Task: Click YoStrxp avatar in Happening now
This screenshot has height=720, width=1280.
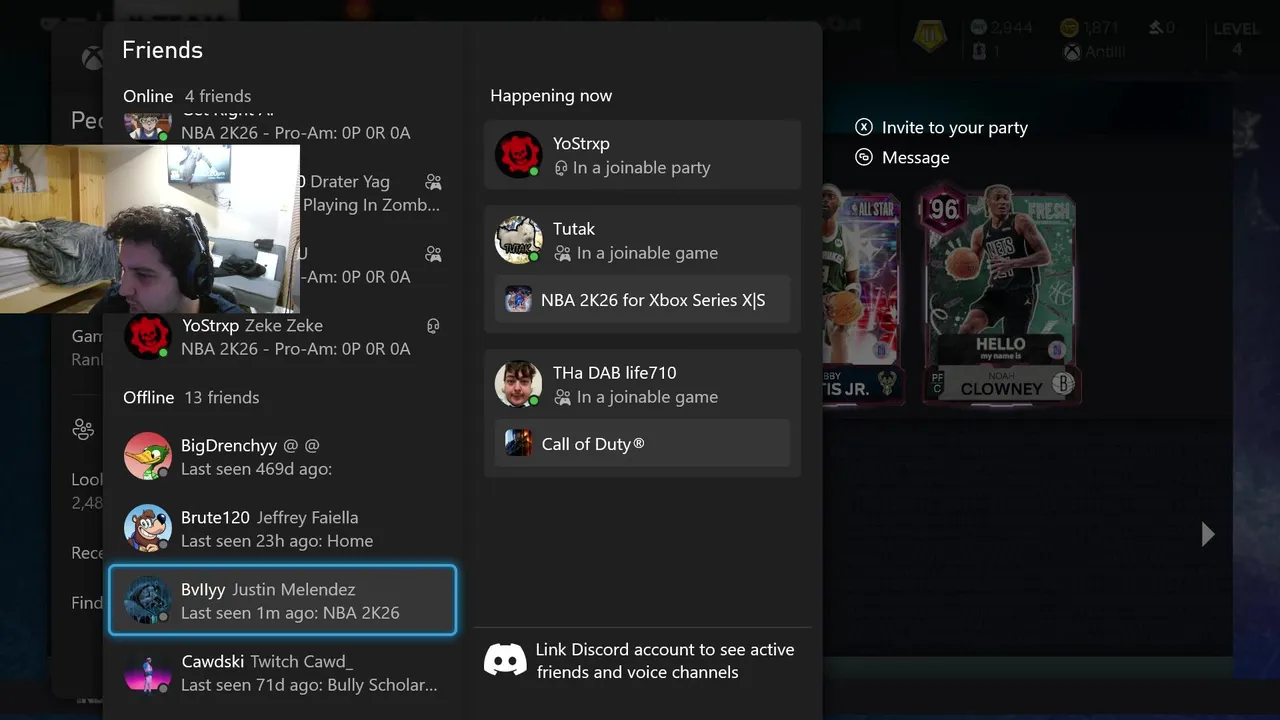Action: click(x=518, y=155)
